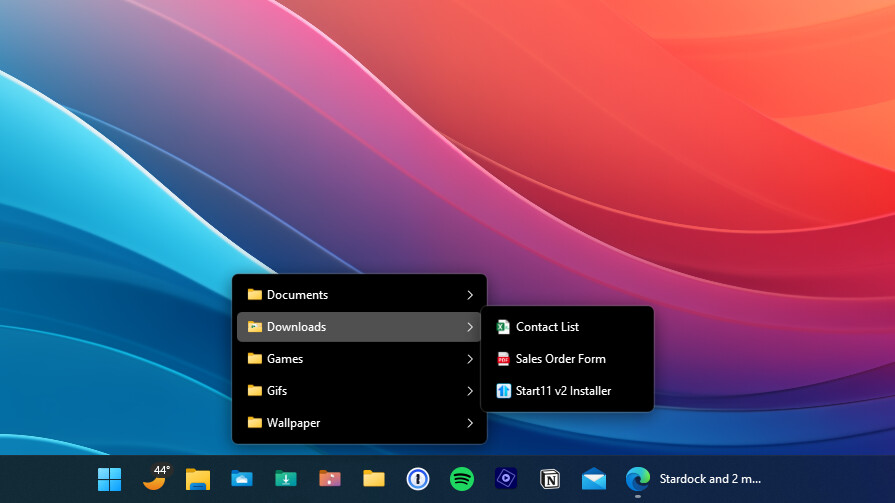
Task: Open the weather widget showing 44°
Action: click(x=154, y=478)
